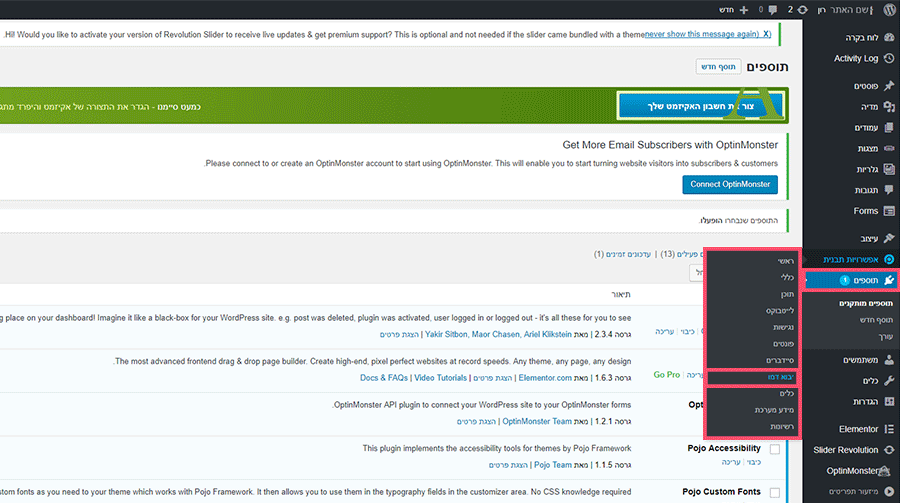Open the OptinMonster sidebar icon

(x=885, y=471)
